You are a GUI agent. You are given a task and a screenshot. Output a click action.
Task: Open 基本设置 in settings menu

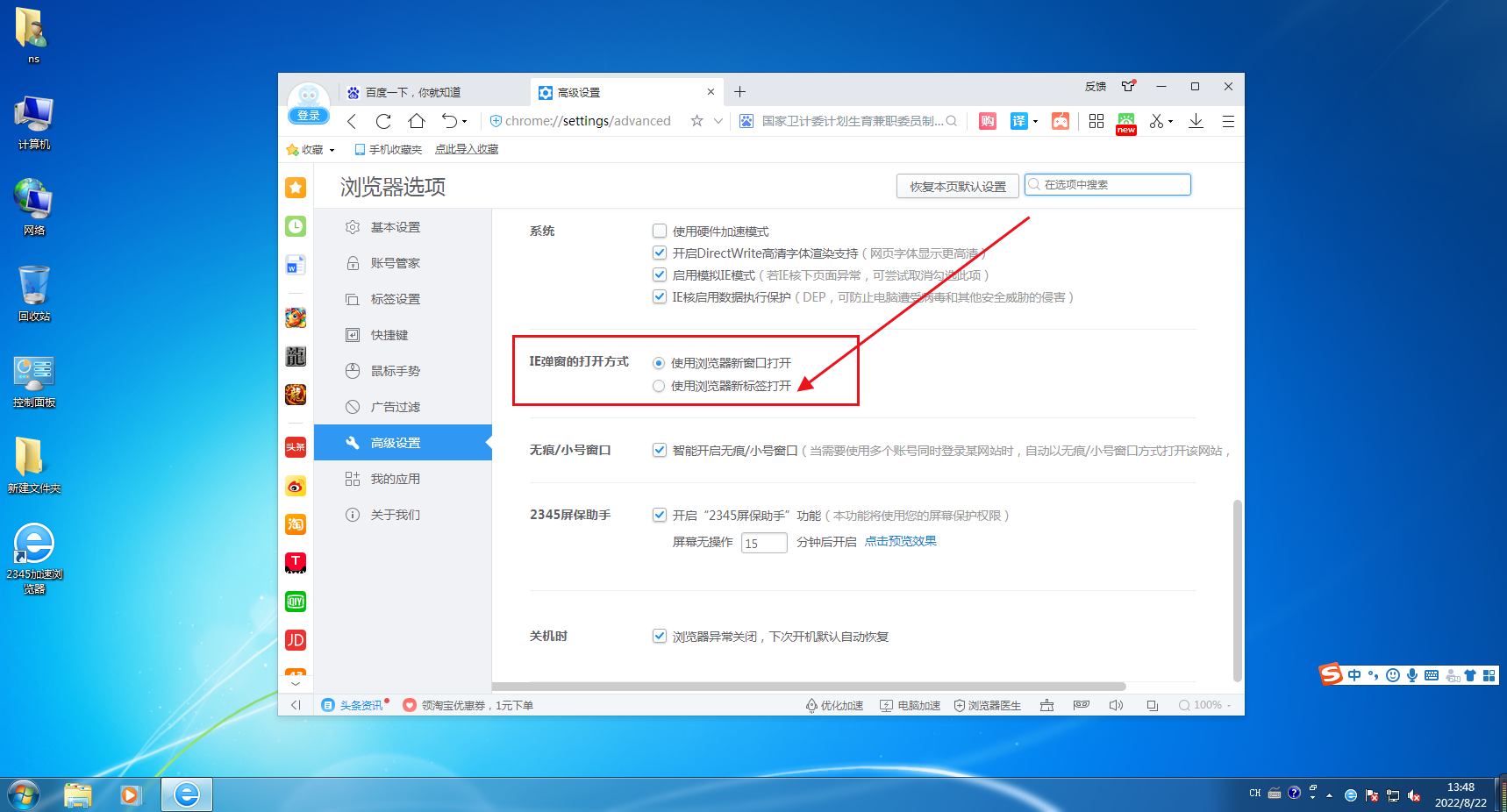(403, 227)
